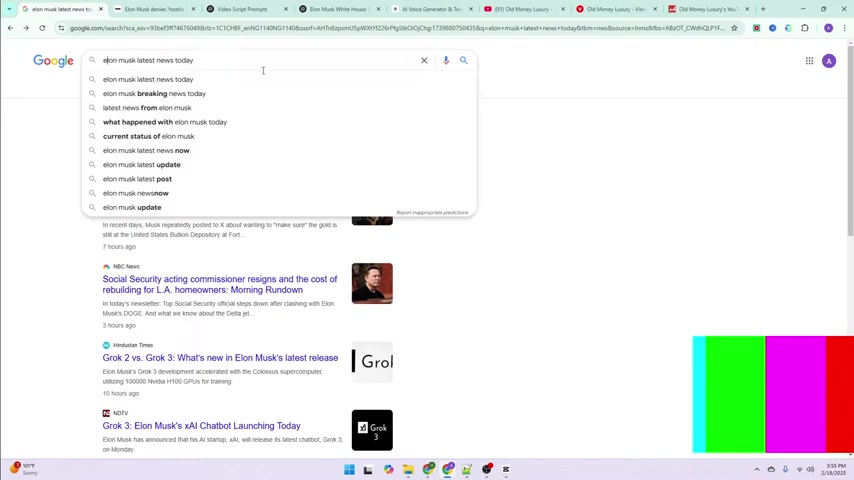Report inappropriate predictions link

(x=432, y=212)
